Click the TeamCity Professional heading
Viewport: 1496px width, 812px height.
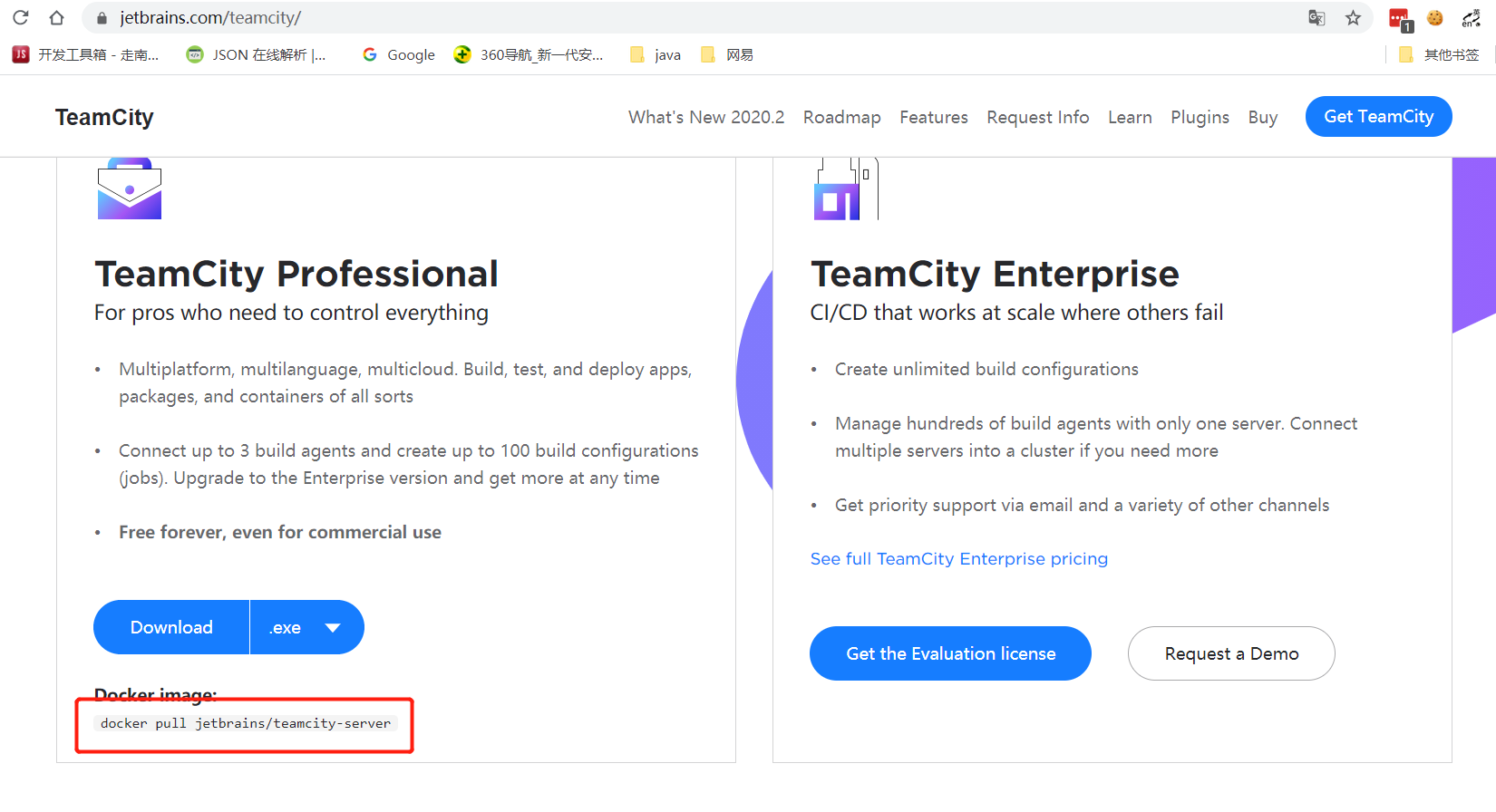click(x=296, y=274)
